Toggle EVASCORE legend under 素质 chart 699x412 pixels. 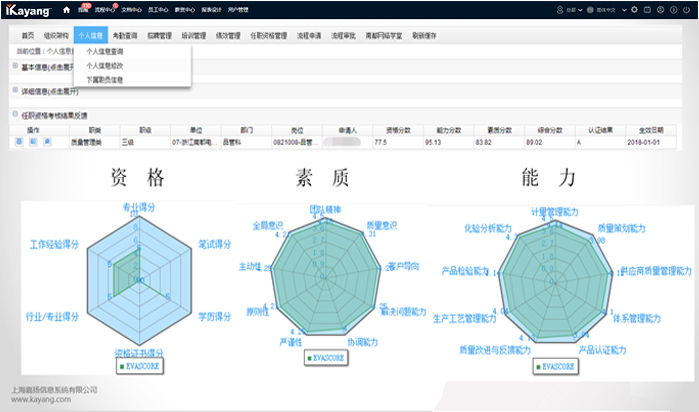(326, 356)
